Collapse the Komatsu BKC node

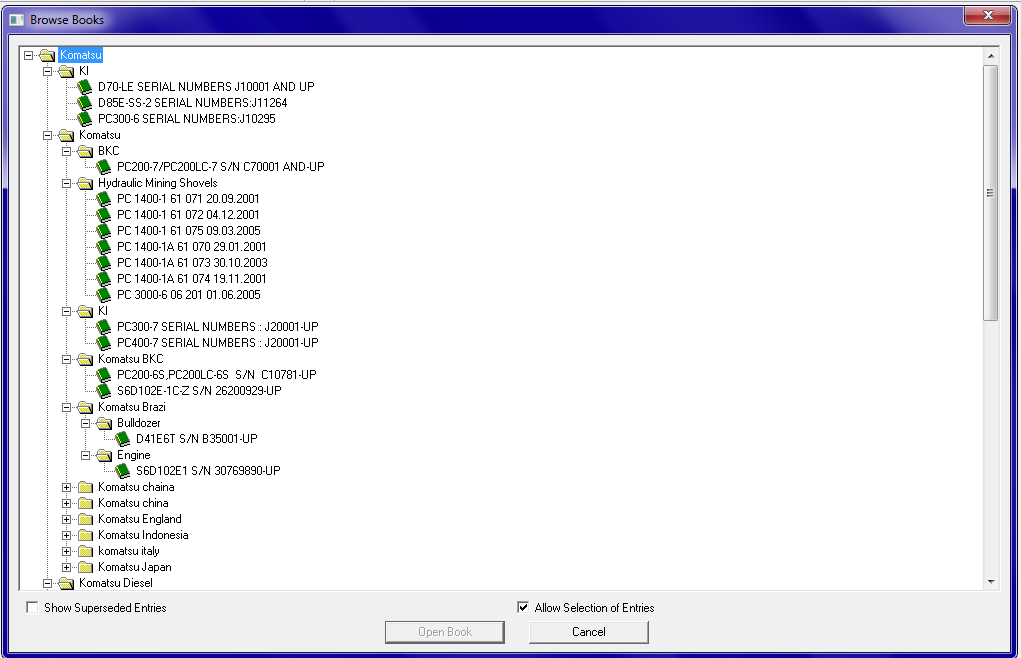click(x=66, y=359)
